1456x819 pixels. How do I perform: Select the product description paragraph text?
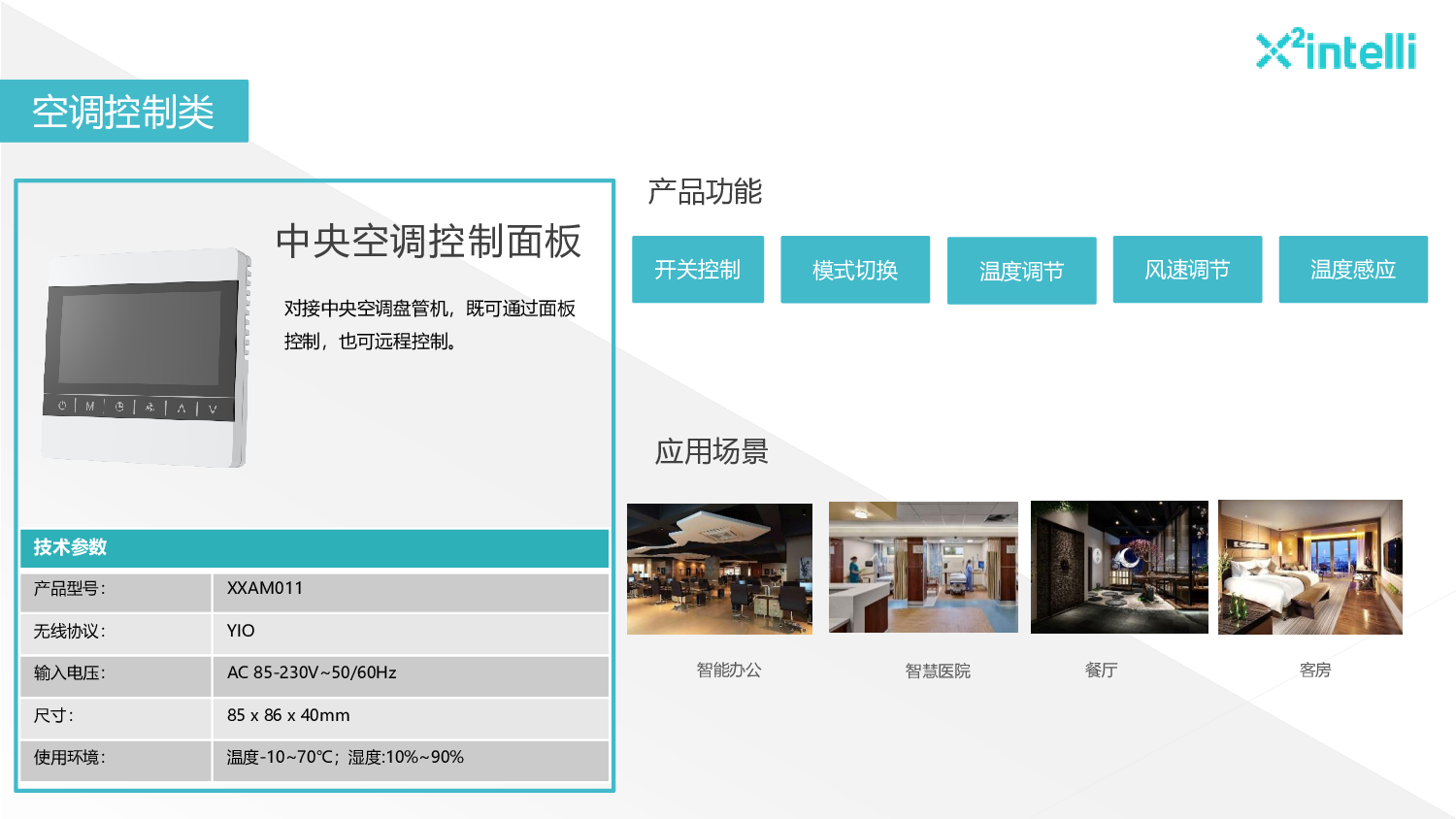(429, 325)
